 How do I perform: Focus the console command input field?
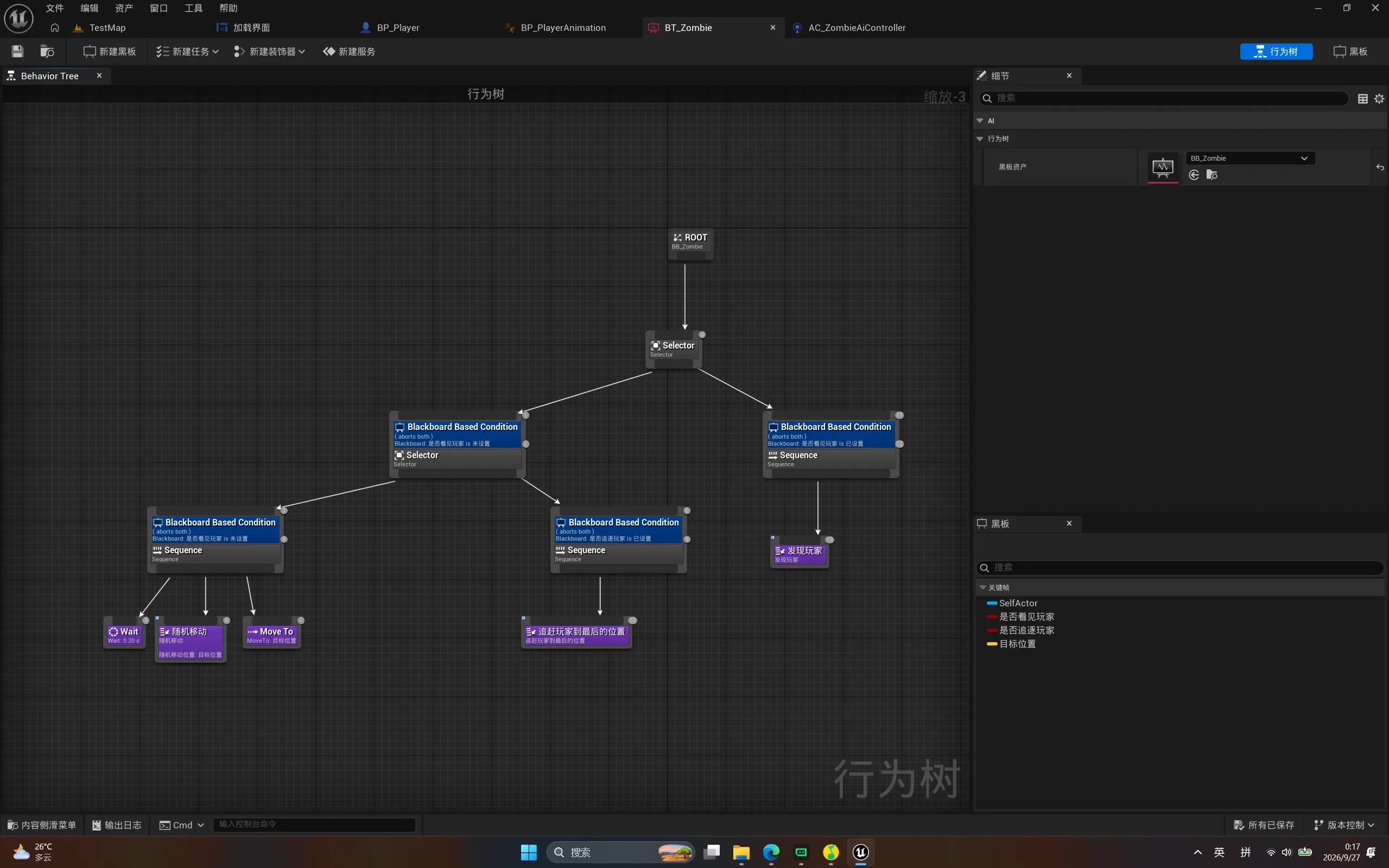pyautogui.click(x=314, y=825)
